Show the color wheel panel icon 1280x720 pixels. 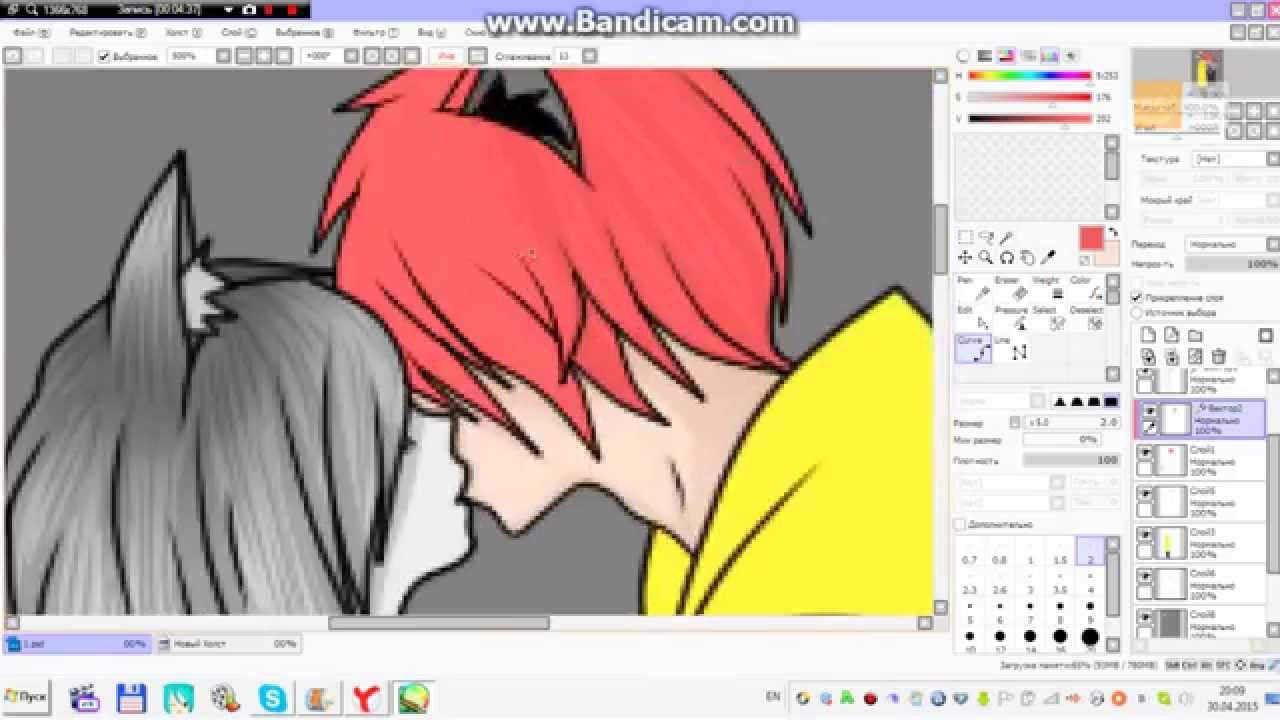click(x=963, y=57)
